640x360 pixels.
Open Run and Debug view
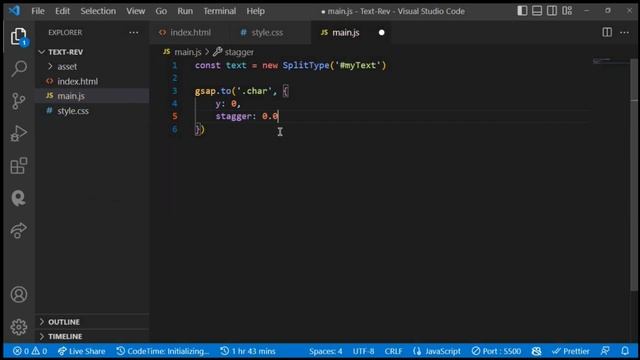pos(18,133)
